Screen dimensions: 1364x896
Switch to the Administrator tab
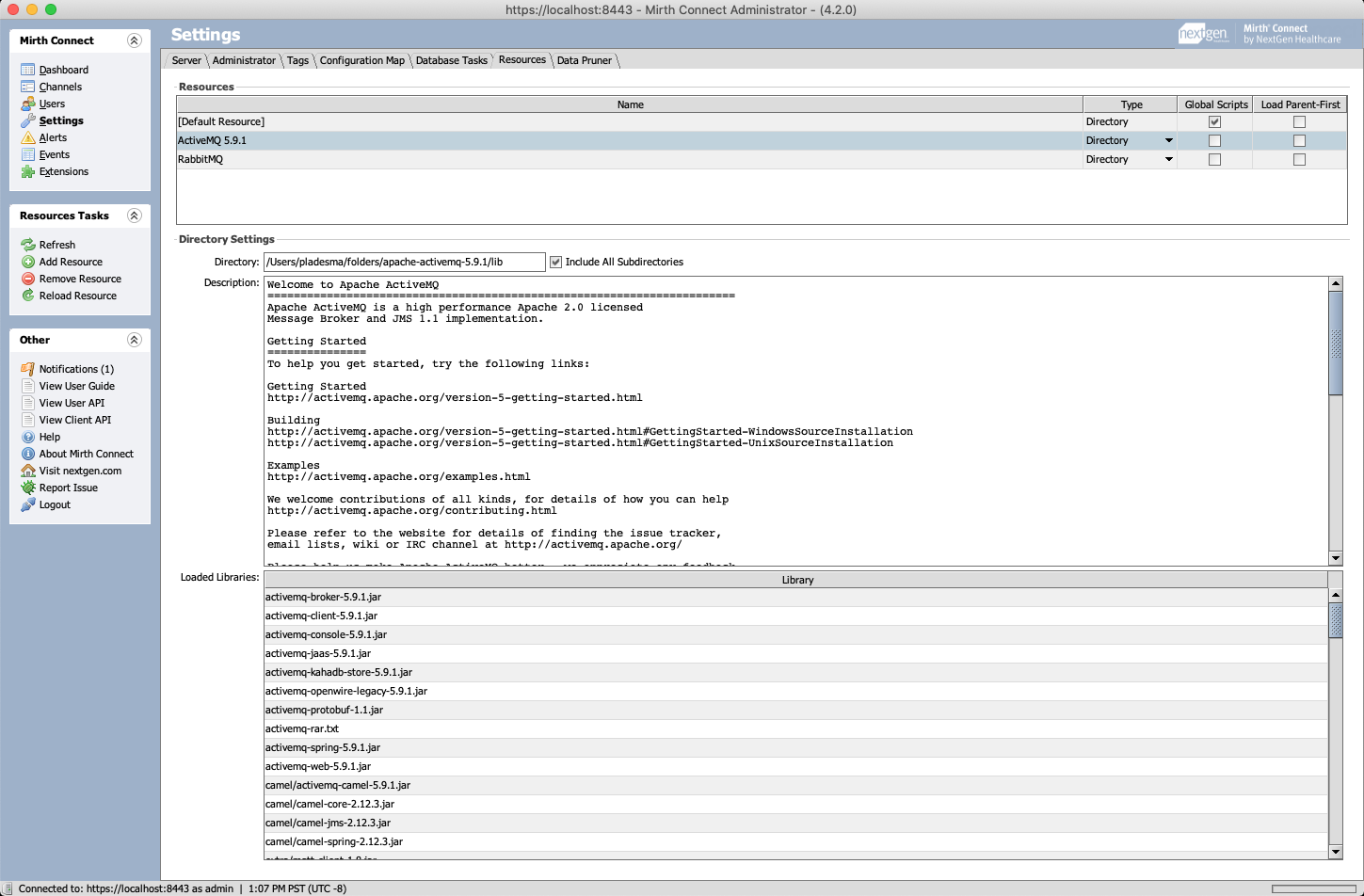click(244, 60)
